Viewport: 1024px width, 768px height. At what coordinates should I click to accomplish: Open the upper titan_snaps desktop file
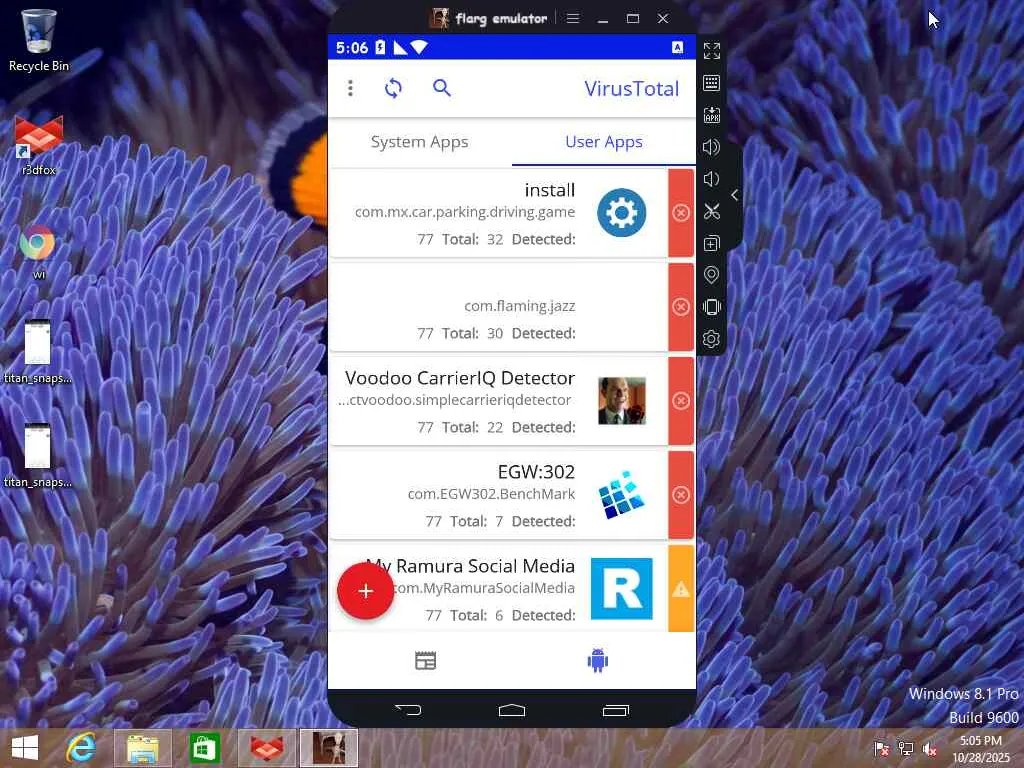click(37, 351)
